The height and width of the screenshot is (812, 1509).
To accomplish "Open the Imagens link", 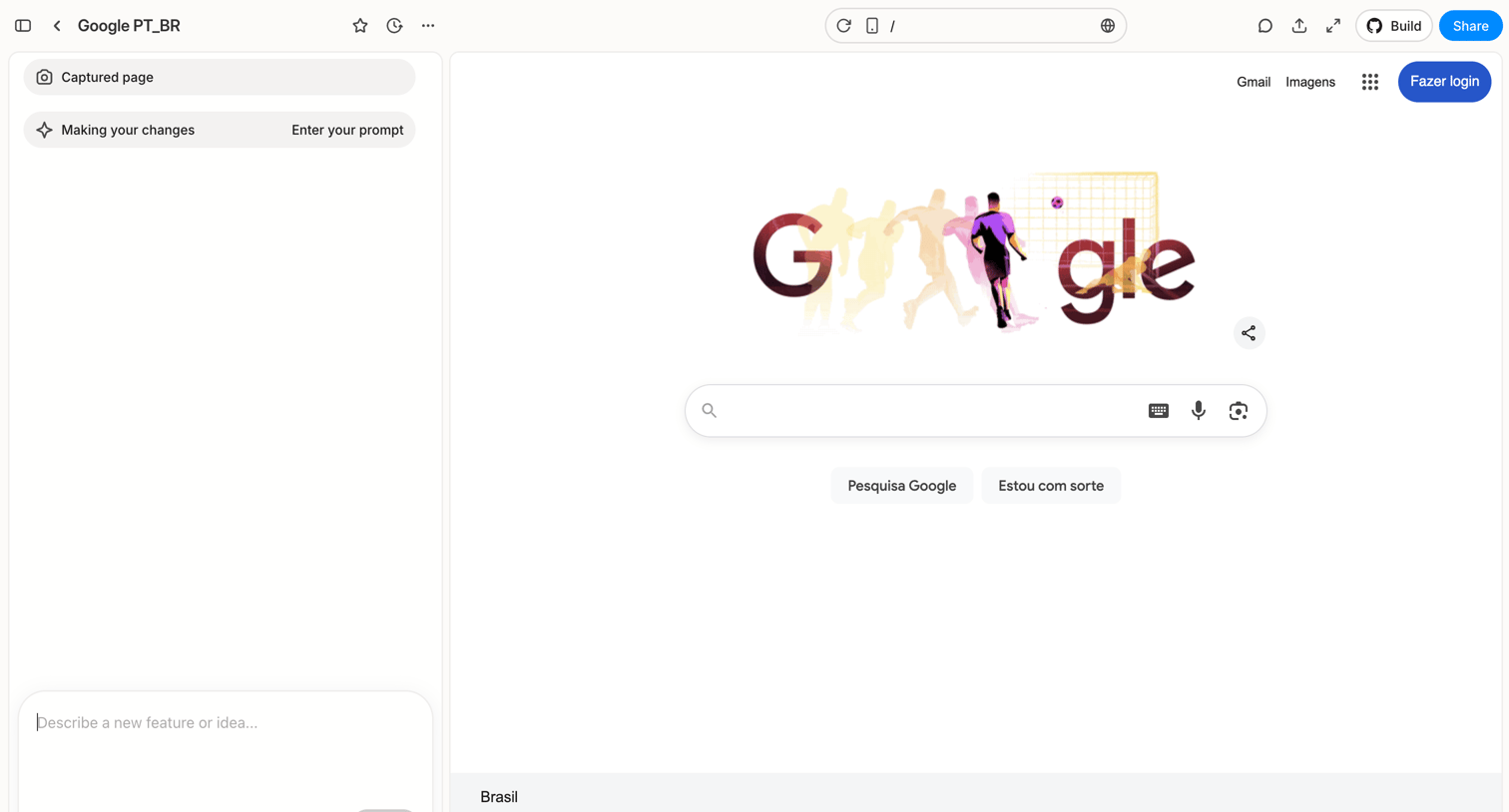I will click(x=1310, y=82).
